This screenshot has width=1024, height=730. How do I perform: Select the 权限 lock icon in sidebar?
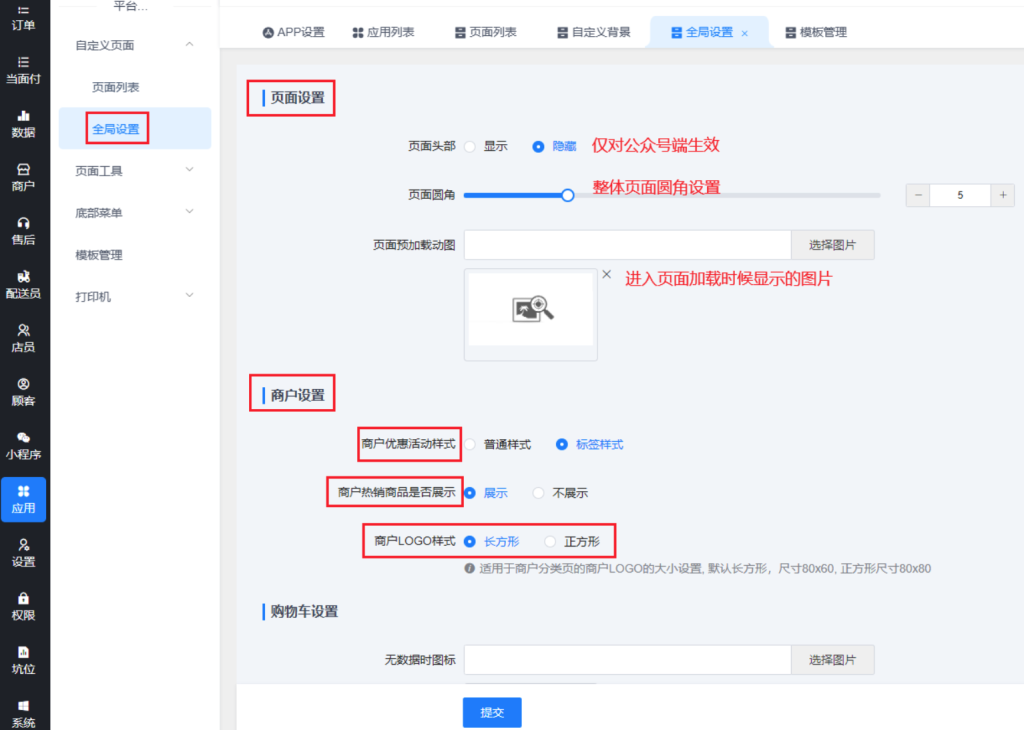coord(23,606)
